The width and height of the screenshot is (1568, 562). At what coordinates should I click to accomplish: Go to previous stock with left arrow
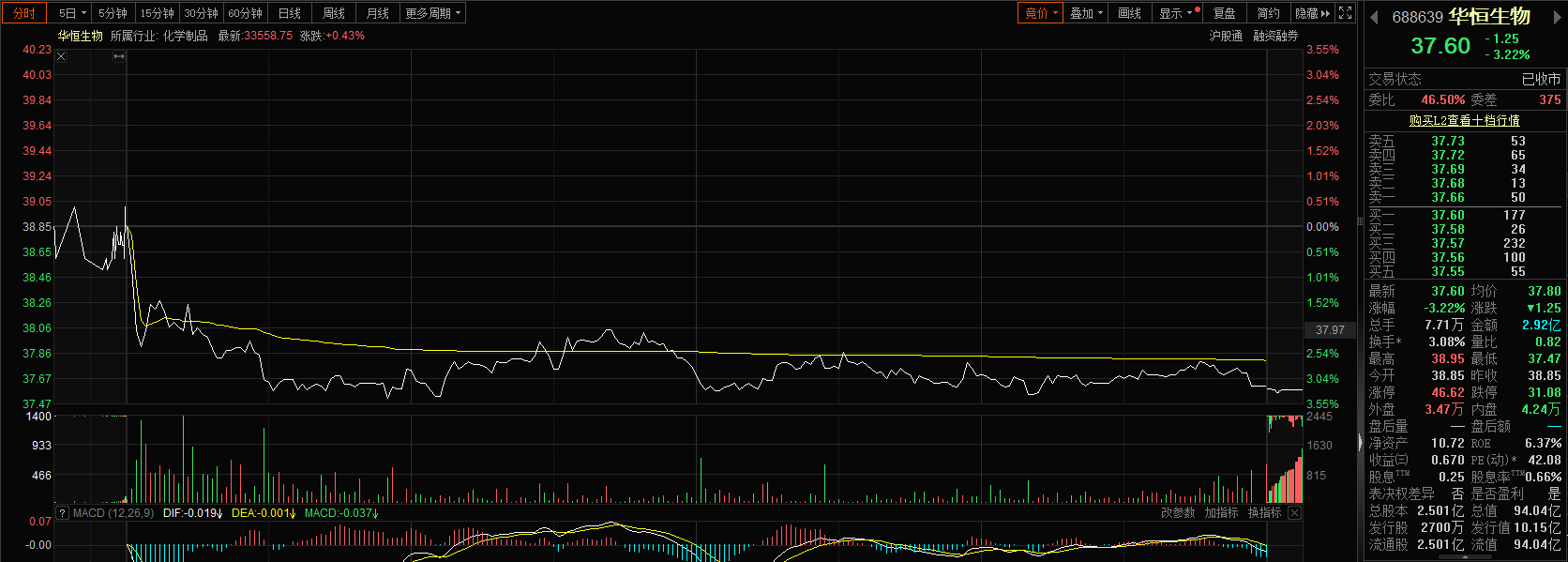[x=1374, y=17]
